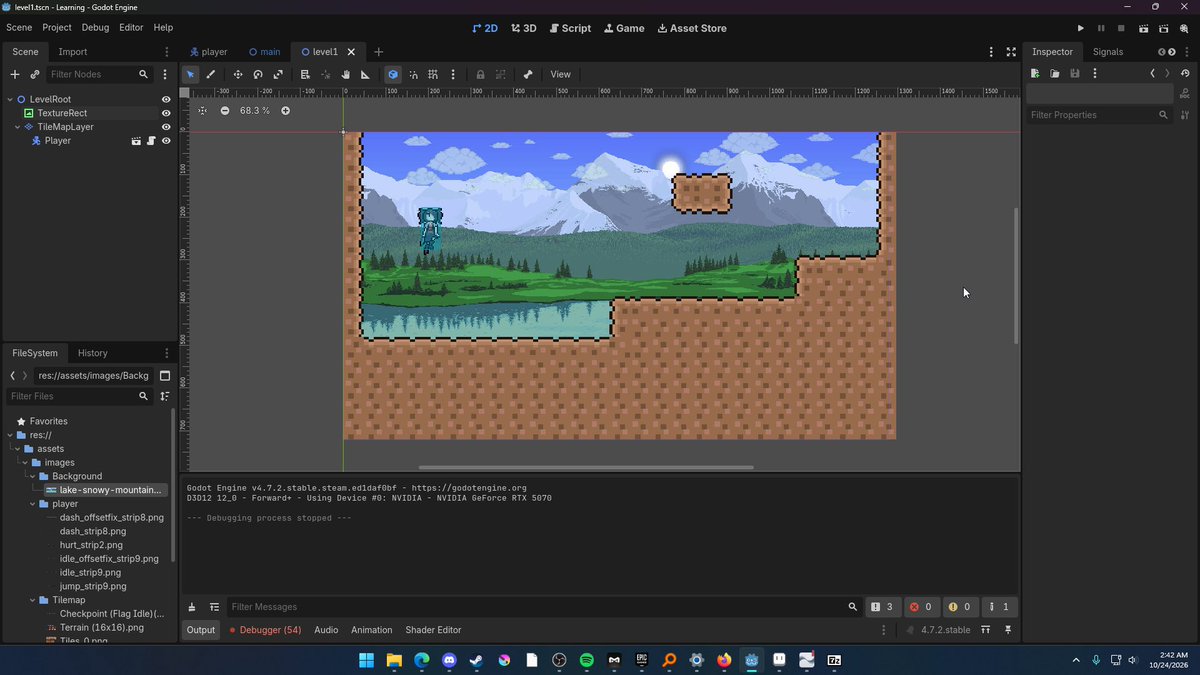Collapse the TileMapLayer tree node
This screenshot has width=1200, height=675.
click(17, 127)
